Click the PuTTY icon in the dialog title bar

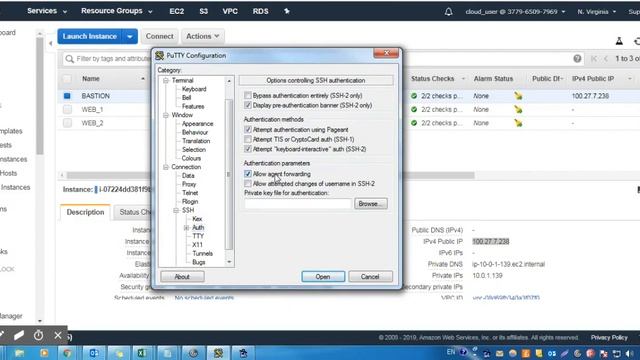point(160,56)
